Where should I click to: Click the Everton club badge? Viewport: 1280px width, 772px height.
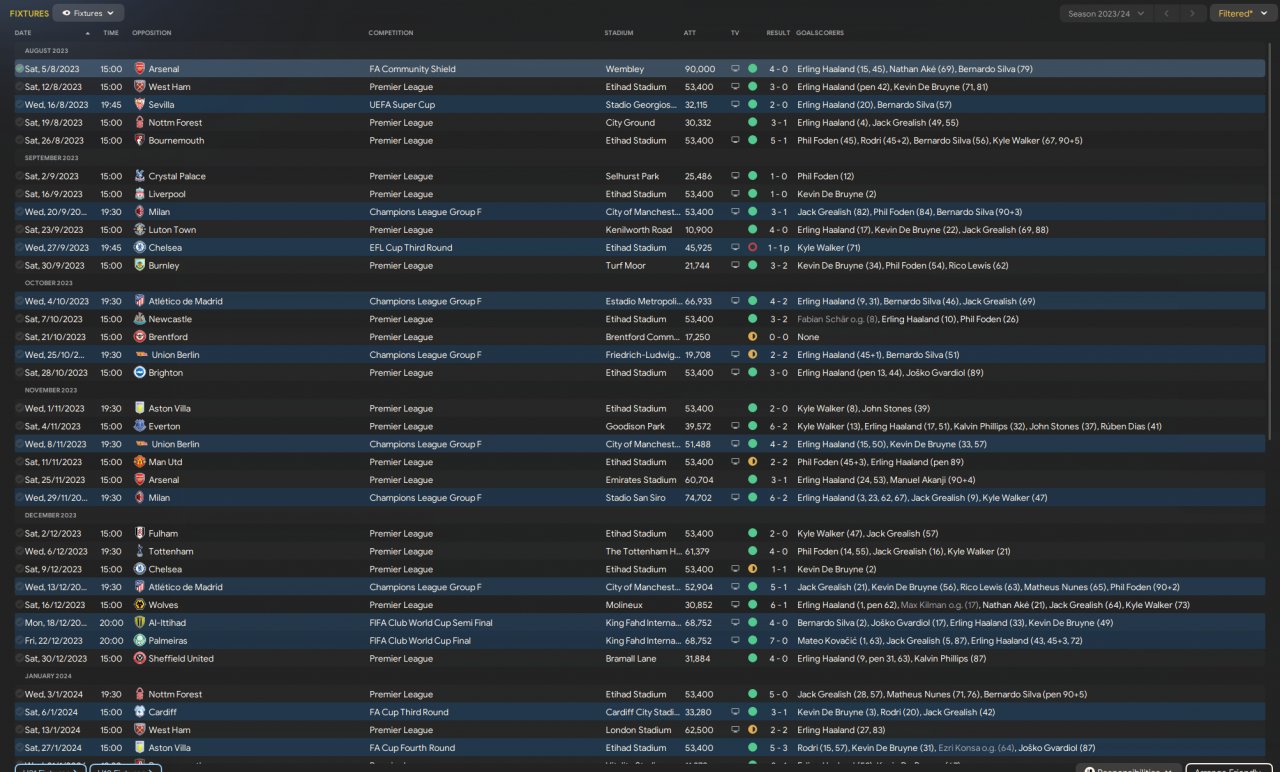coord(140,426)
